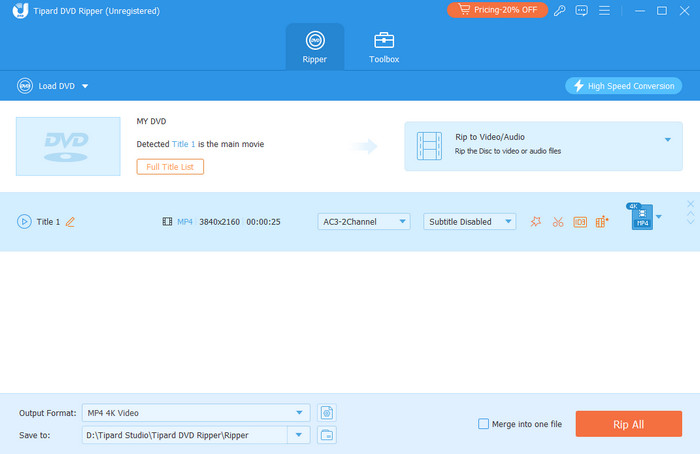Screen dimensions: 700x454
Task: Expand the Rip to Video/Audio dropdown
Action: [667, 140]
